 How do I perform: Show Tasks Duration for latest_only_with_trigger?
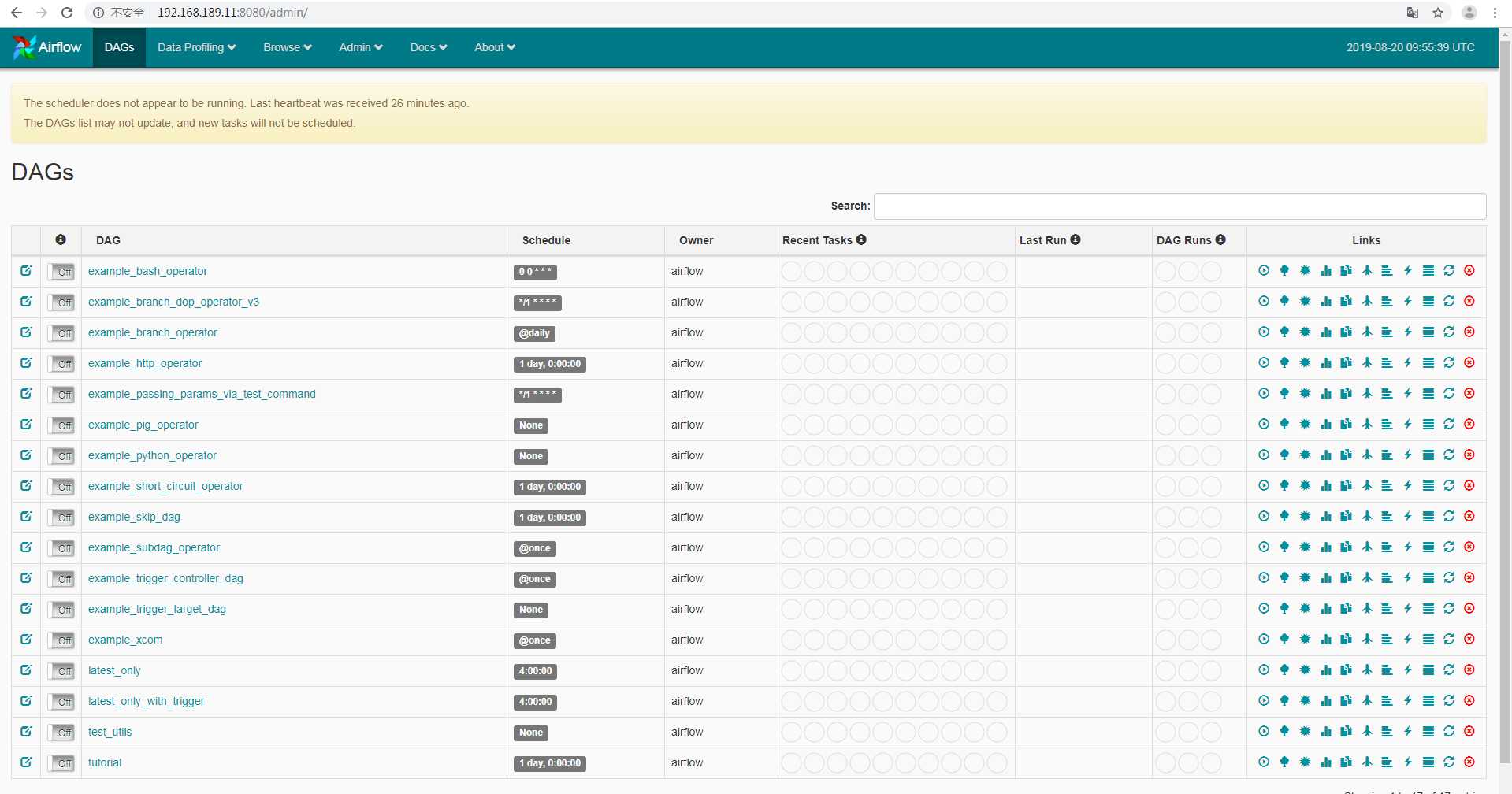[x=1325, y=700]
